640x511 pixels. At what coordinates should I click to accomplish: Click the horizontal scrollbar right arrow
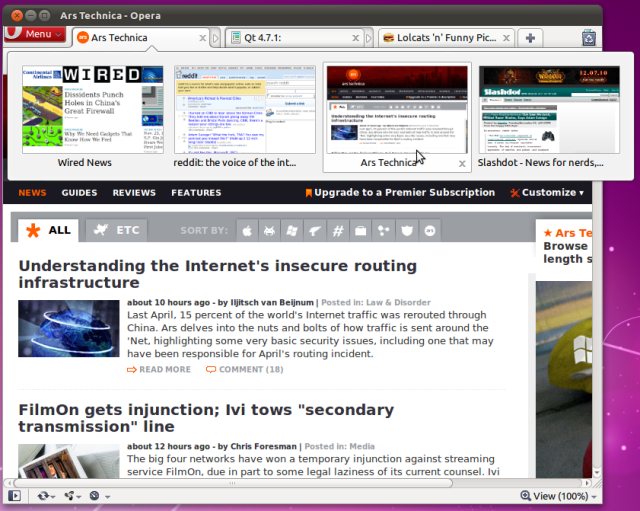click(587, 483)
